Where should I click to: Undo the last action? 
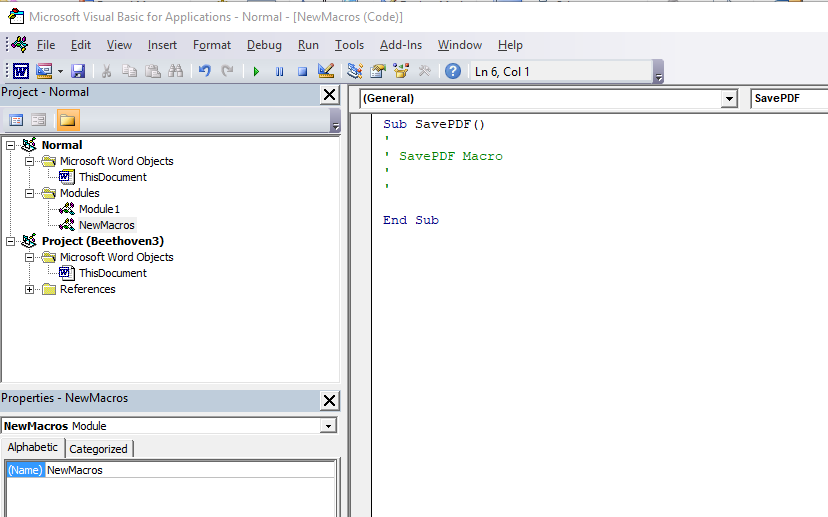point(204,71)
